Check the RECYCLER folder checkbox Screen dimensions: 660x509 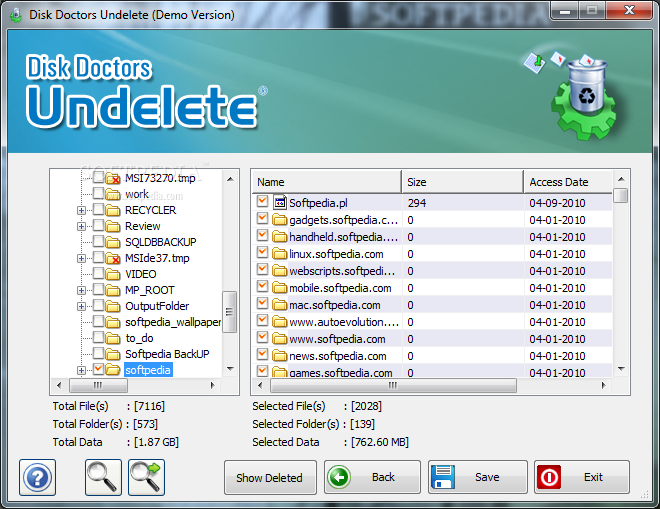(x=98, y=209)
